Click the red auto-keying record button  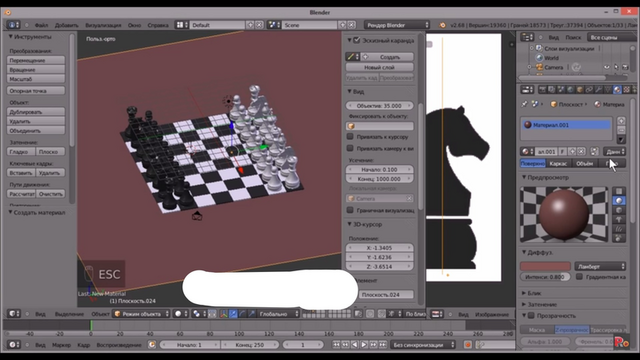click(468, 344)
